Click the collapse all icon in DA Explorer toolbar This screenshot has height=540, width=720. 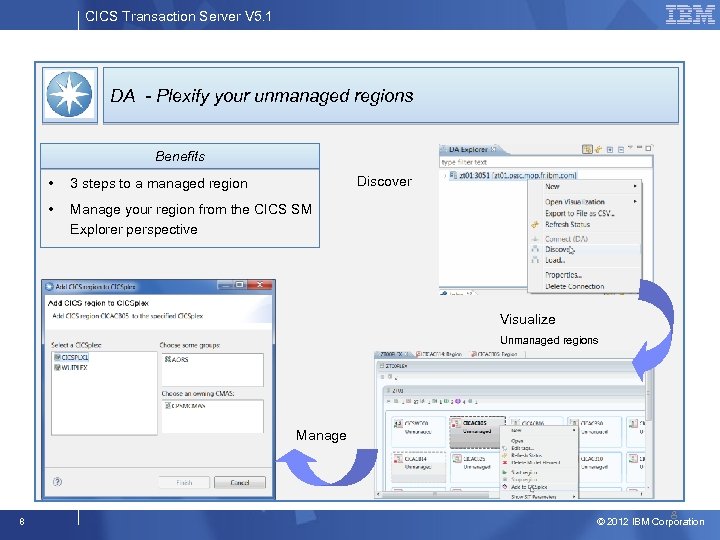click(x=621, y=149)
